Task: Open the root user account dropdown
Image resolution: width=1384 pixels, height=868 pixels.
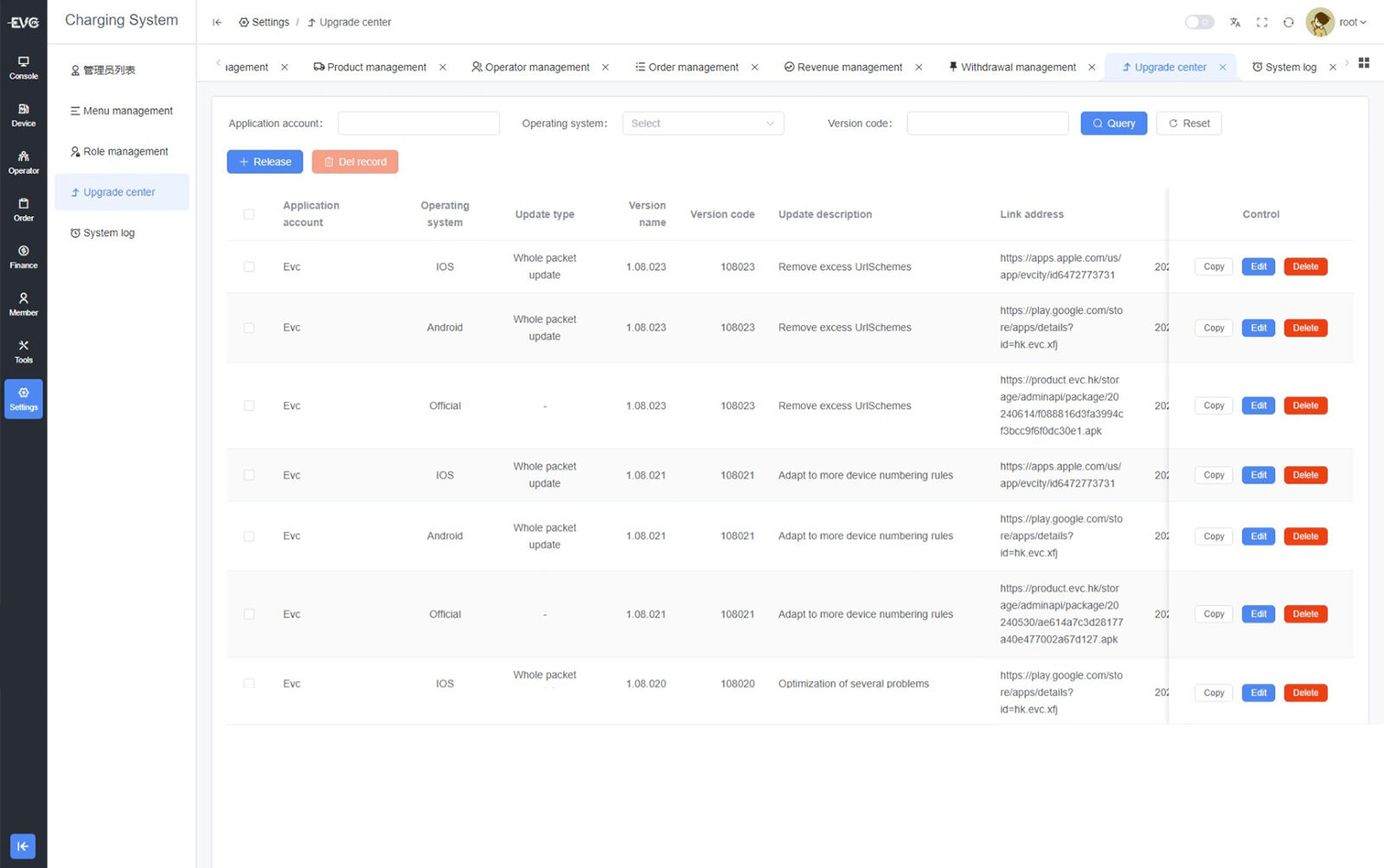Action: (1336, 22)
